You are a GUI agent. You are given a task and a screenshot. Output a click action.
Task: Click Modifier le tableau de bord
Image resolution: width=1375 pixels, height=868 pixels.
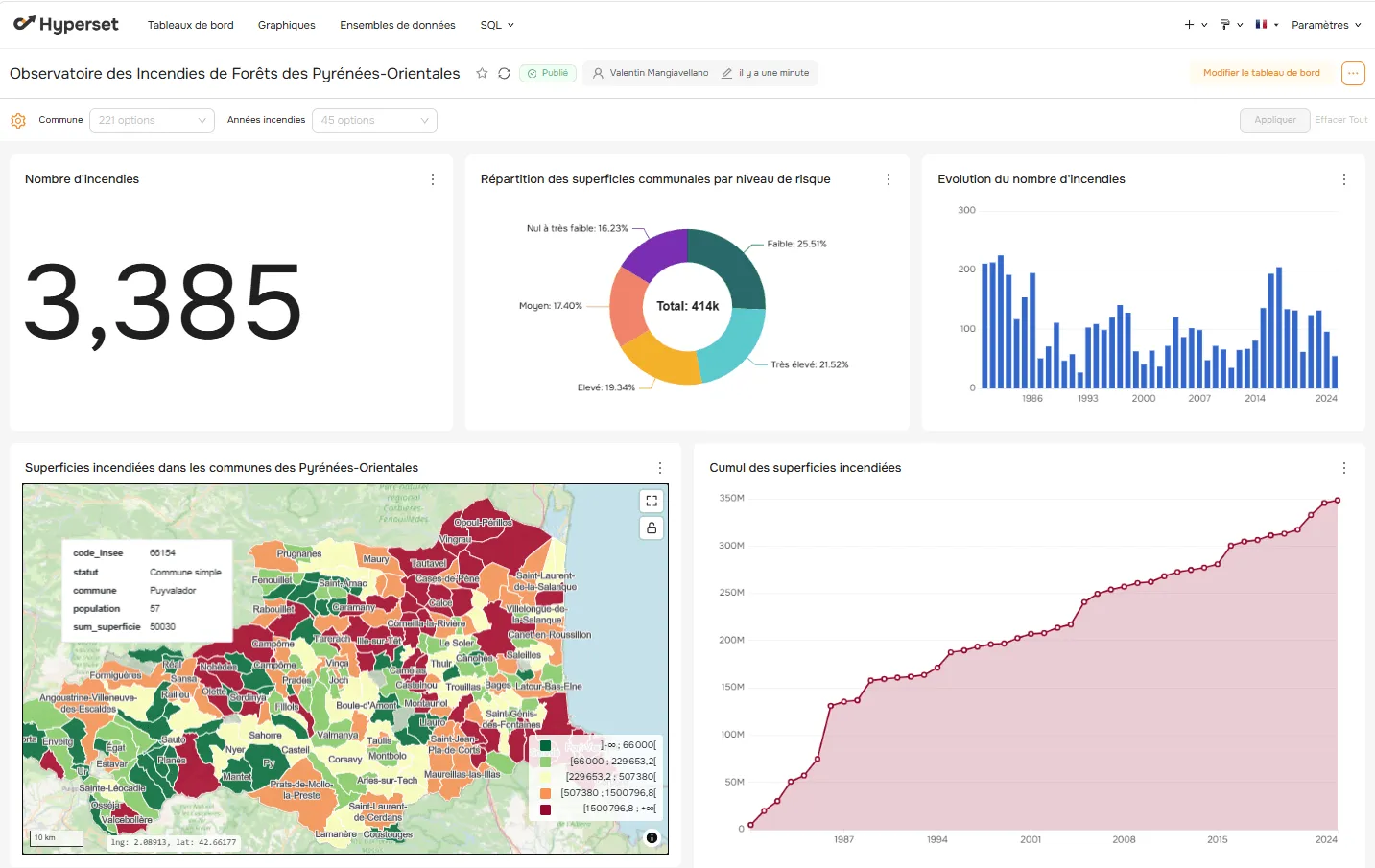click(x=1262, y=73)
